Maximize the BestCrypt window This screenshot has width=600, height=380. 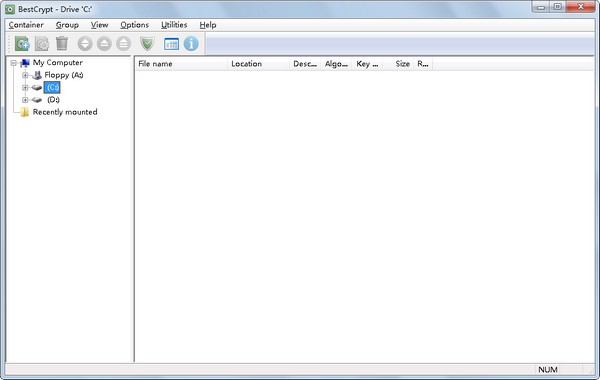[x=558, y=7]
